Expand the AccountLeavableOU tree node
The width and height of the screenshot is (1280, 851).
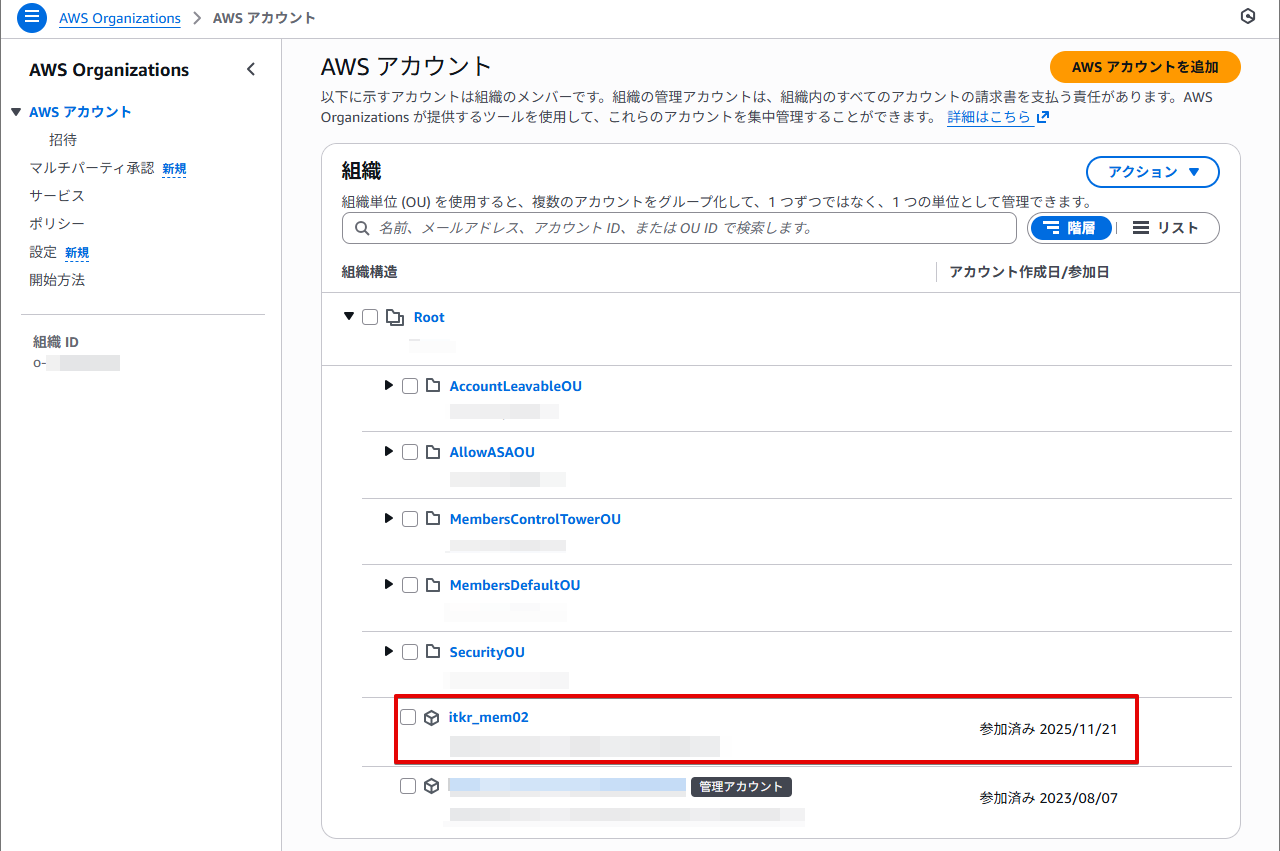[x=389, y=386]
